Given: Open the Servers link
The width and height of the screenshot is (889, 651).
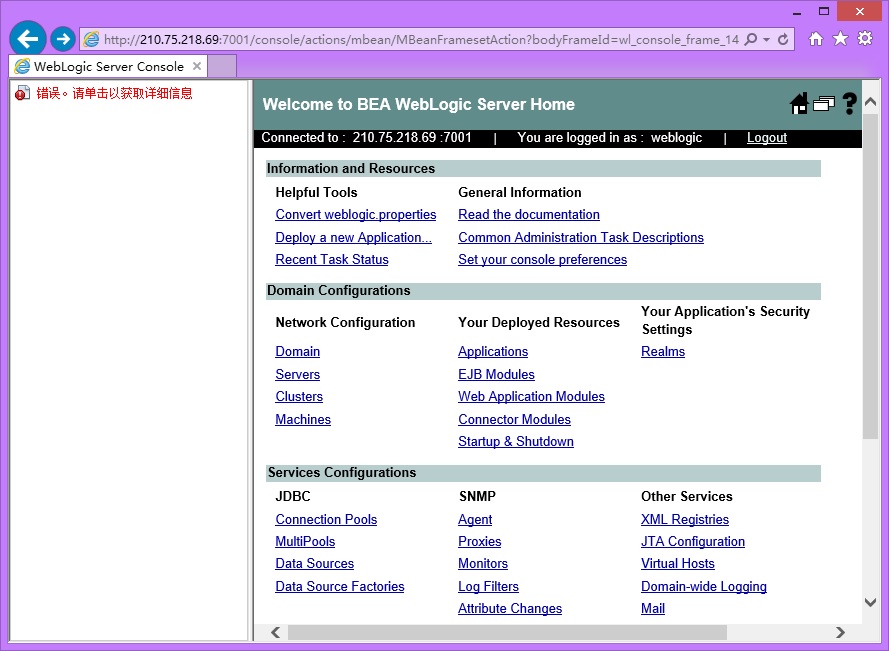Looking at the screenshot, I should tap(298, 375).
